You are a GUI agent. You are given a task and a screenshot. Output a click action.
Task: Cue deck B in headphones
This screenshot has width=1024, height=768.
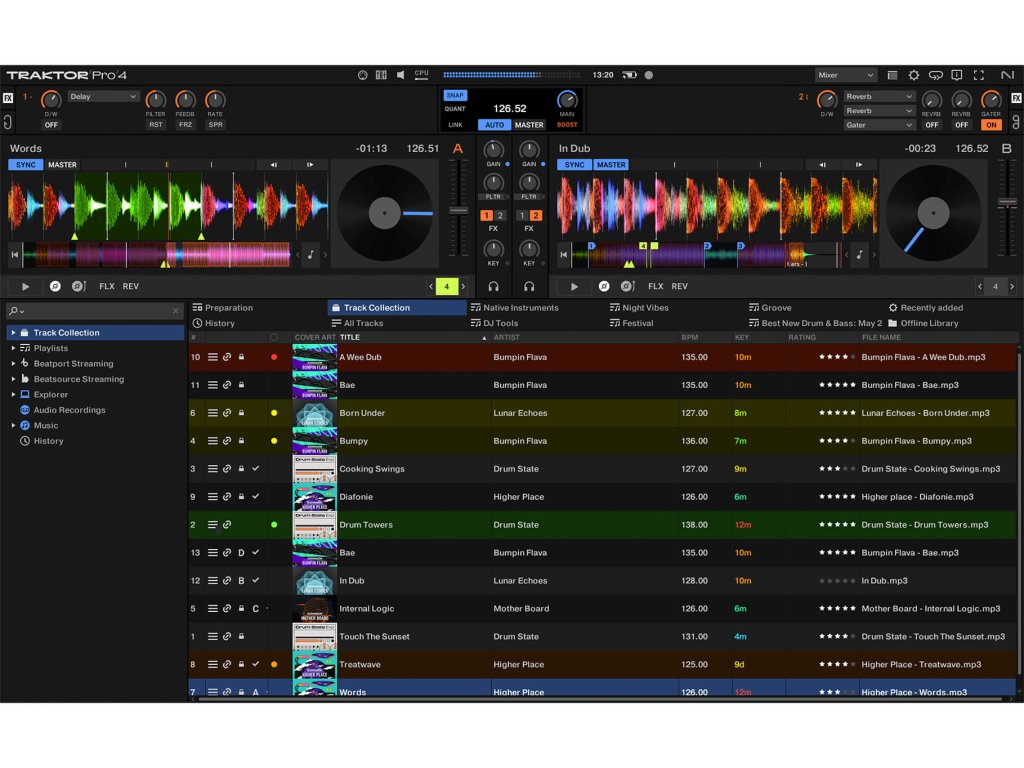tap(529, 286)
